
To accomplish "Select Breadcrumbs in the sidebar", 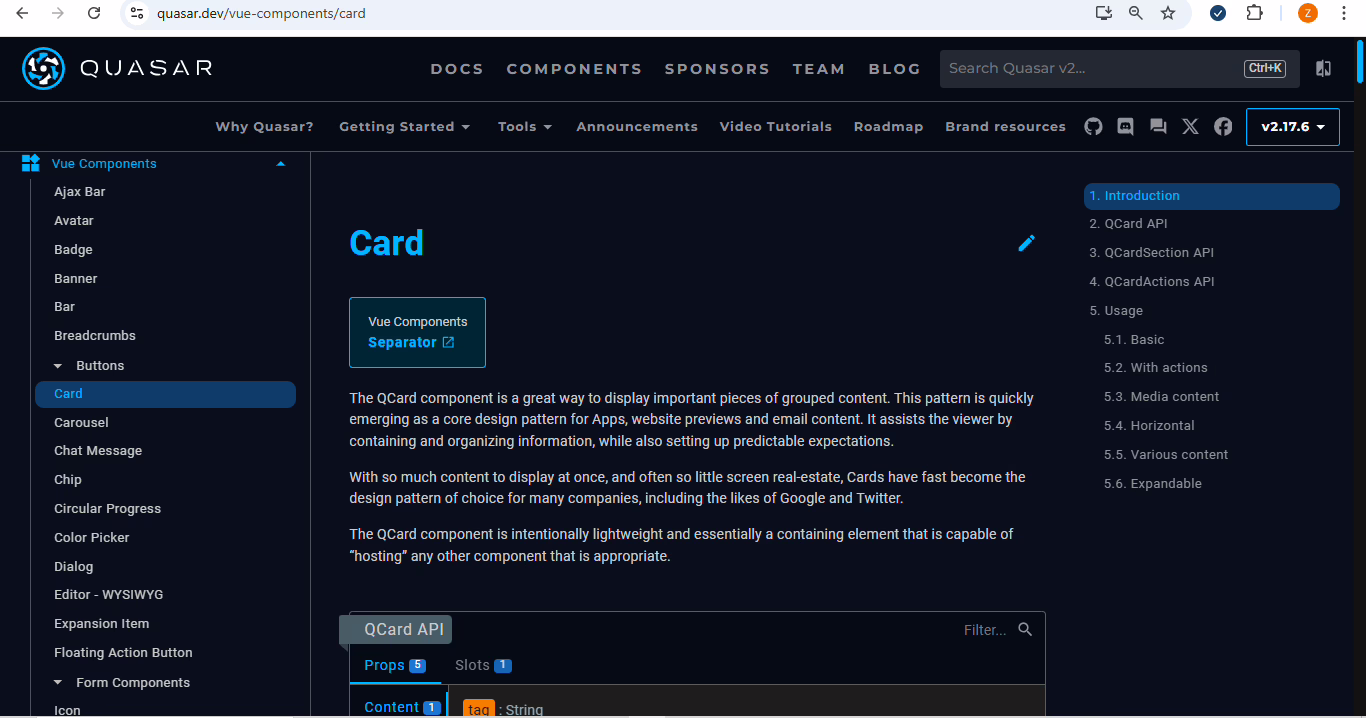I will tap(95, 335).
